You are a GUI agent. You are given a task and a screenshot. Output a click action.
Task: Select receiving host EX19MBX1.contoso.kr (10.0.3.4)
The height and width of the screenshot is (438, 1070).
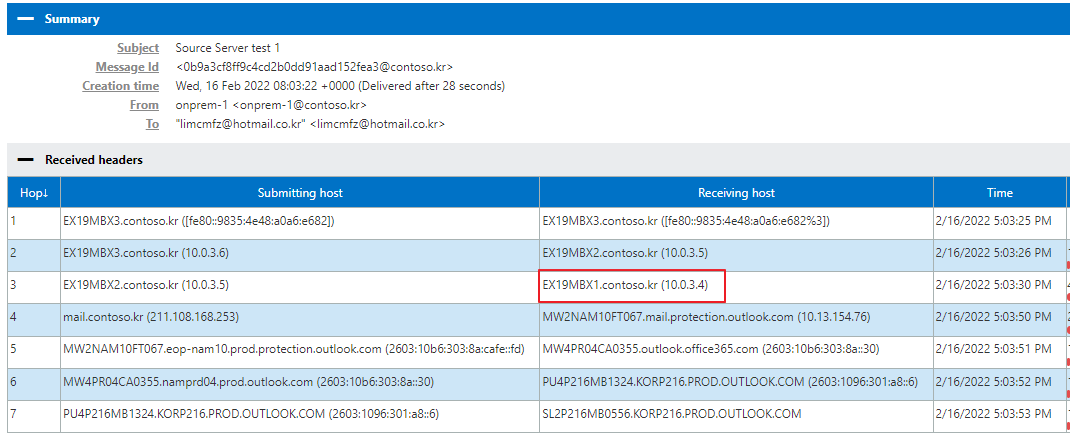[x=625, y=286]
